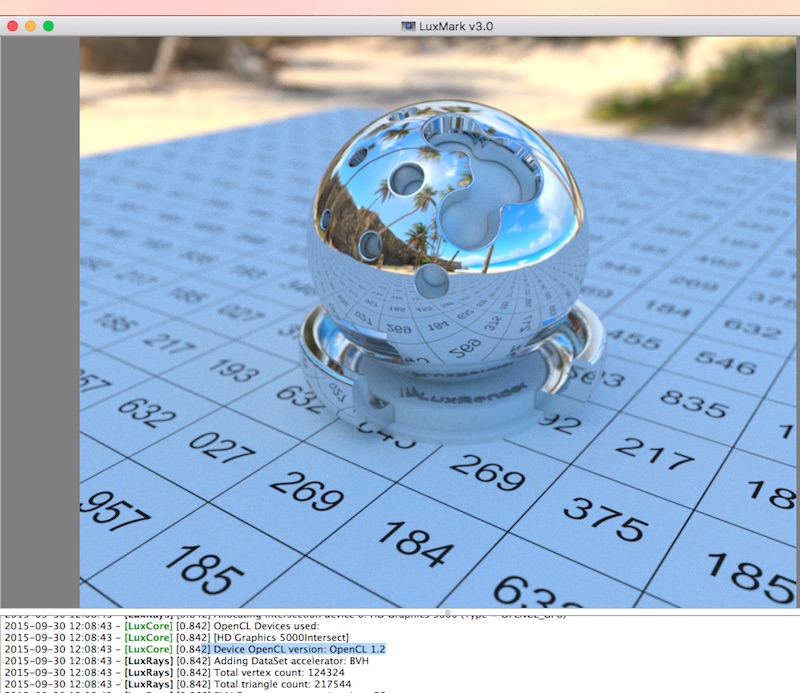Click the splitter handle above the log panel
800x693 pixels.
point(447,611)
